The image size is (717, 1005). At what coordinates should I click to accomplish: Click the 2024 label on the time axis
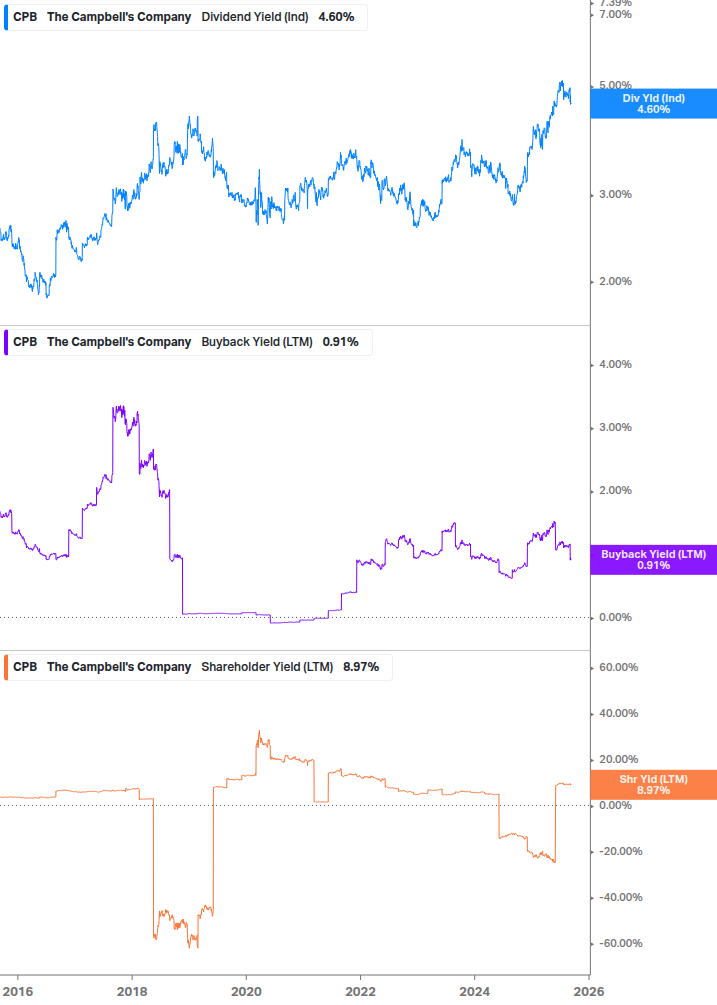[x=474, y=992]
